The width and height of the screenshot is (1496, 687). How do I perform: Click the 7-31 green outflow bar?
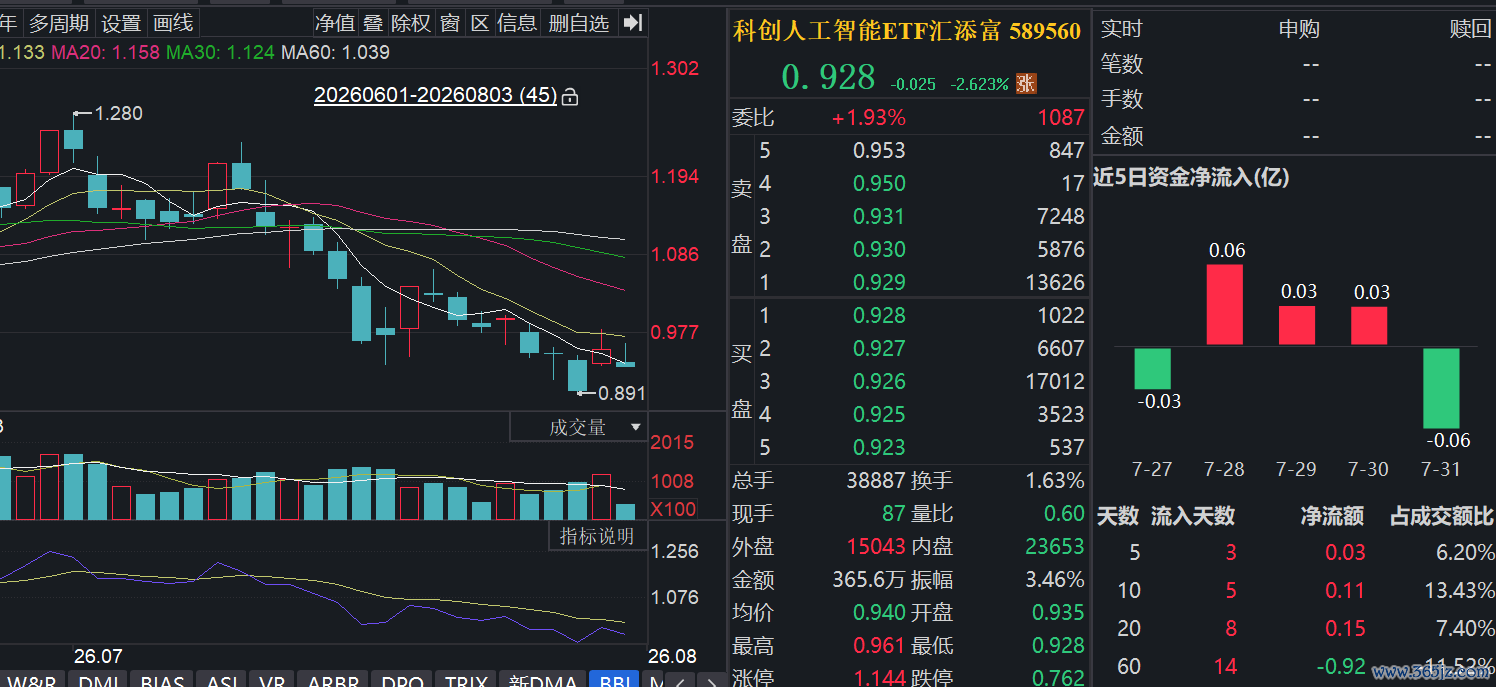click(x=1441, y=388)
